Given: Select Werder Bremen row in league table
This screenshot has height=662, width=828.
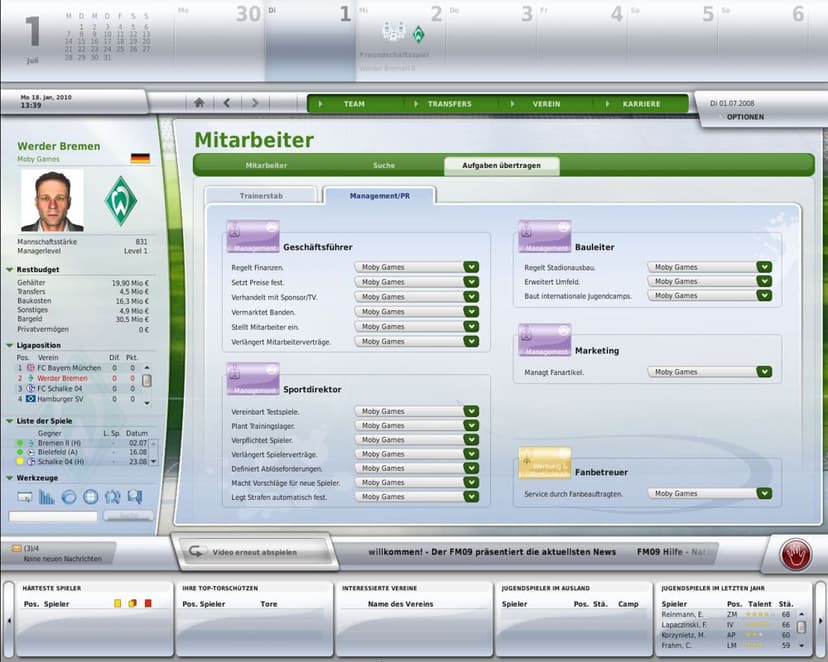Looking at the screenshot, I should pos(78,378).
